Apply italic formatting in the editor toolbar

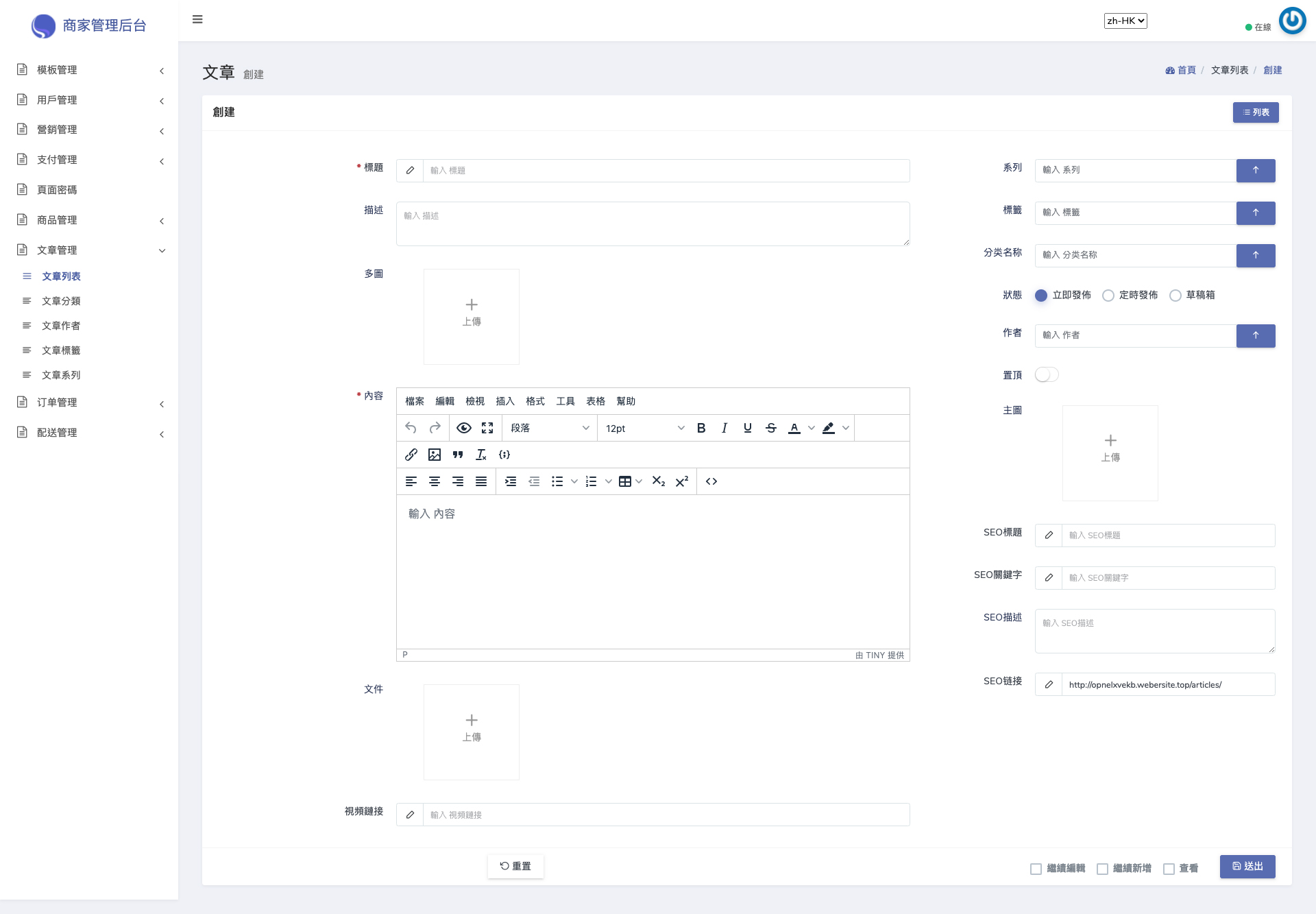point(724,428)
